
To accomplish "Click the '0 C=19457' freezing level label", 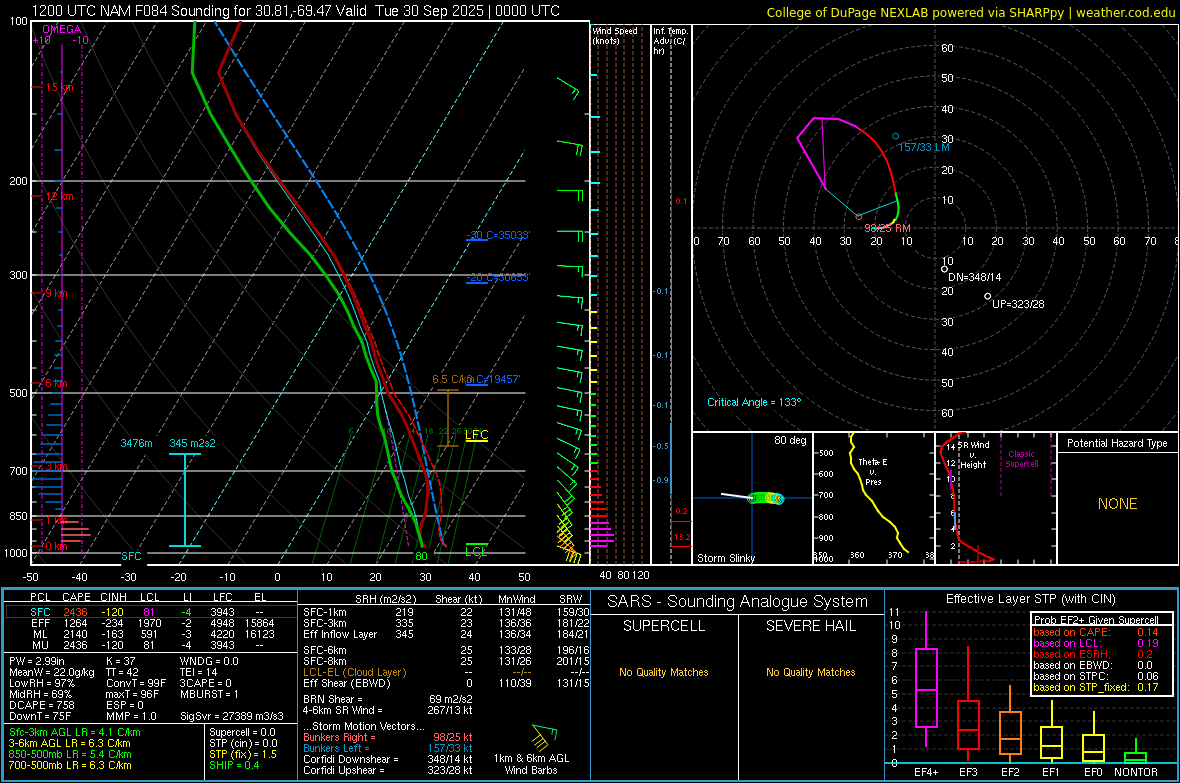I will click(x=493, y=379).
